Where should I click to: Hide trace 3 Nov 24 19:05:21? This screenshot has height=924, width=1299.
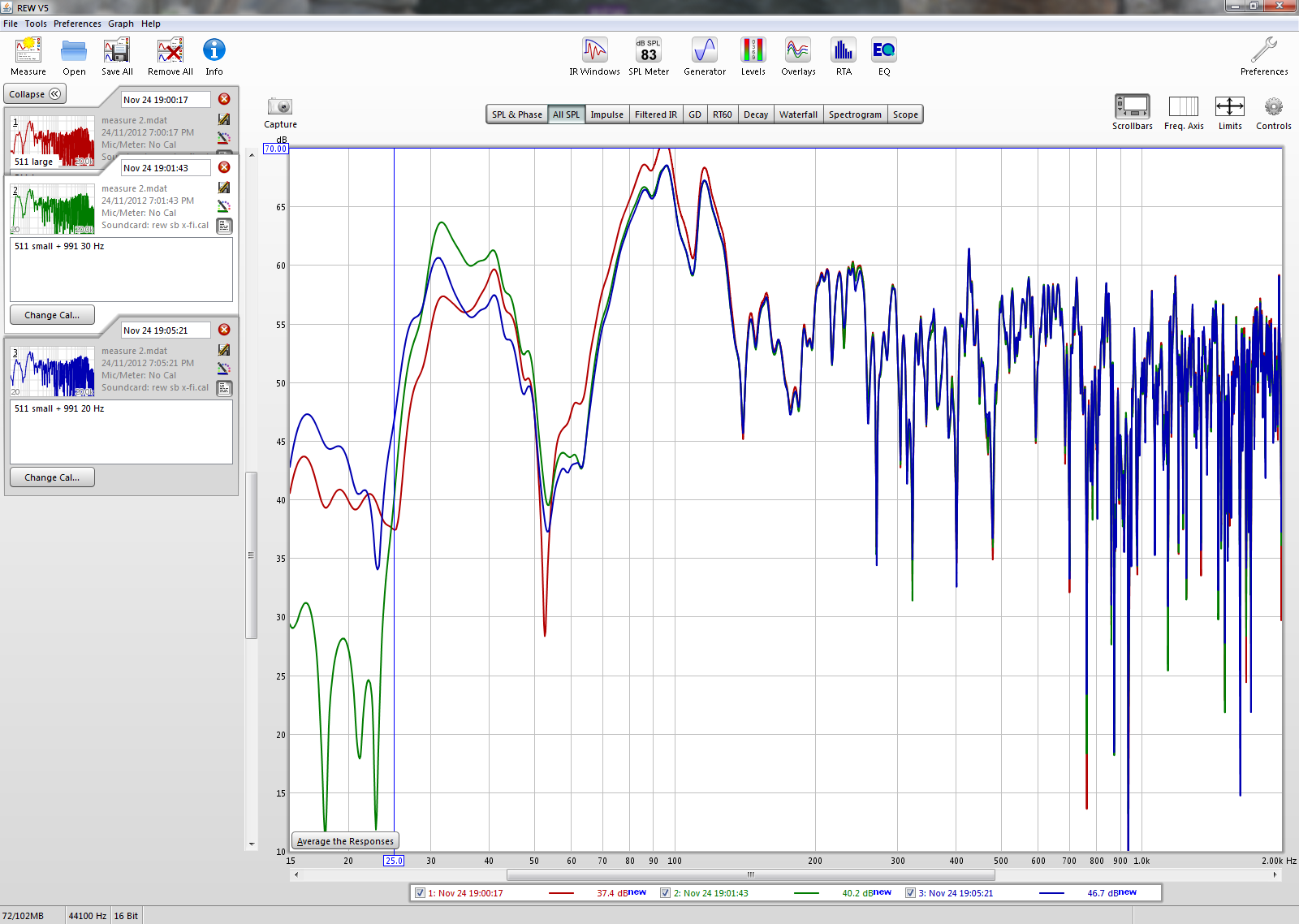[x=910, y=893]
